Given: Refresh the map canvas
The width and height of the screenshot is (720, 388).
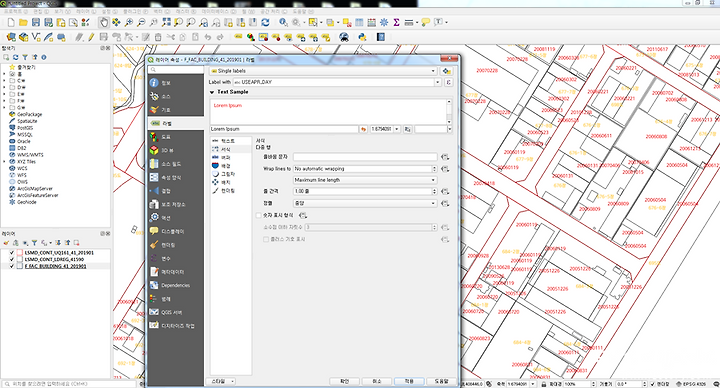Looking at the screenshot, I should click(x=265, y=22).
